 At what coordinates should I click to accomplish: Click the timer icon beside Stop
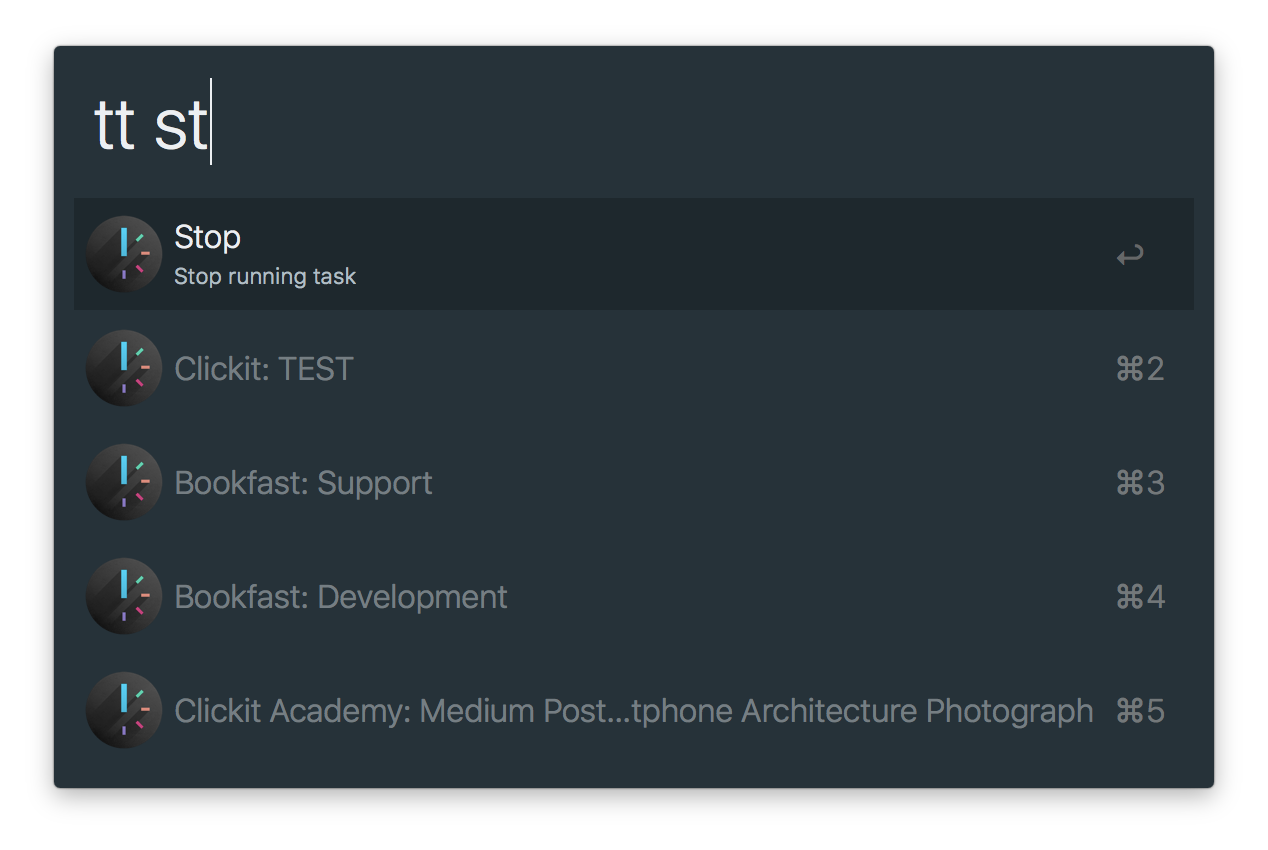[x=124, y=254]
